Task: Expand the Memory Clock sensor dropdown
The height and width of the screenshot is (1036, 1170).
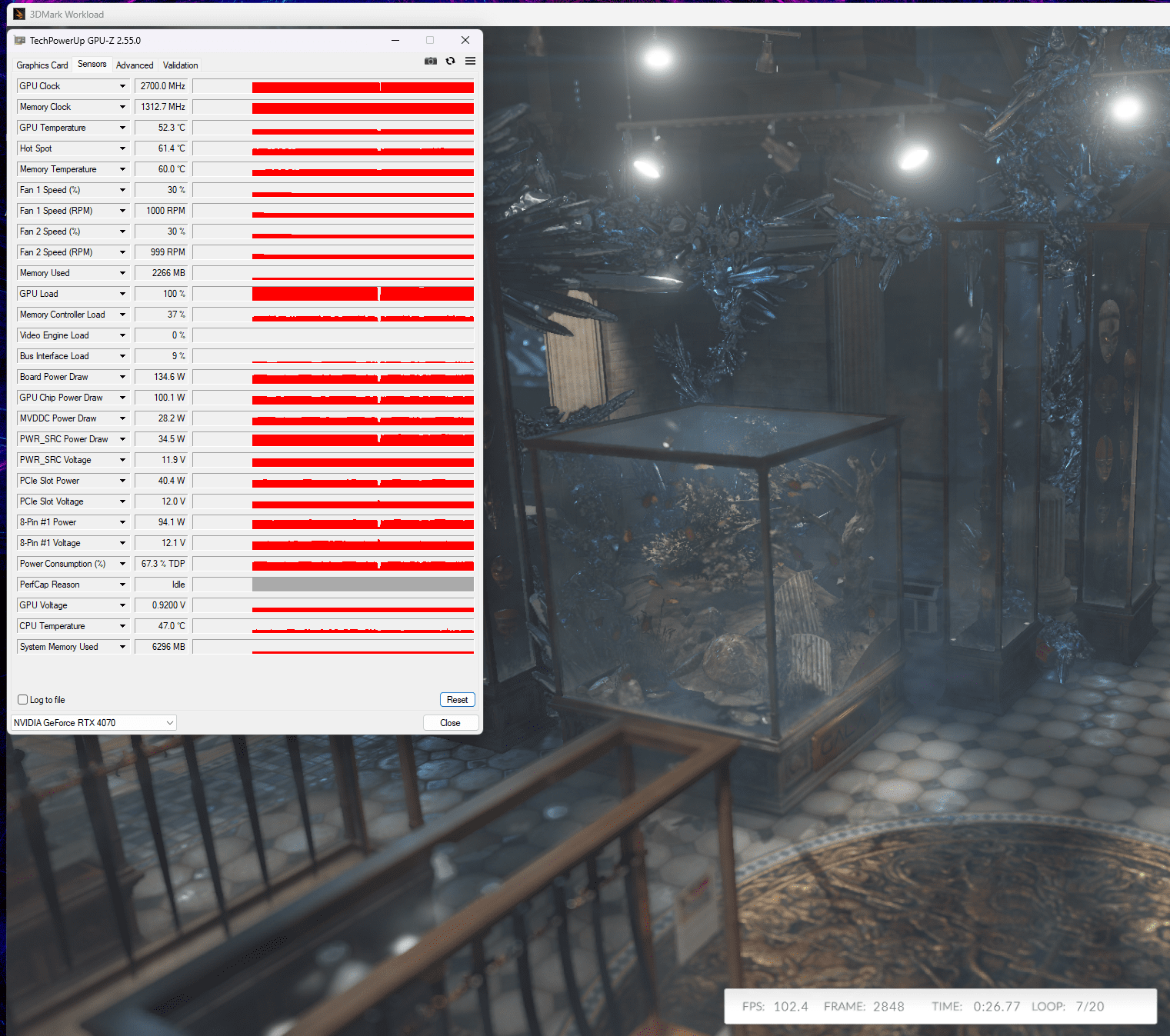Action: point(122,107)
